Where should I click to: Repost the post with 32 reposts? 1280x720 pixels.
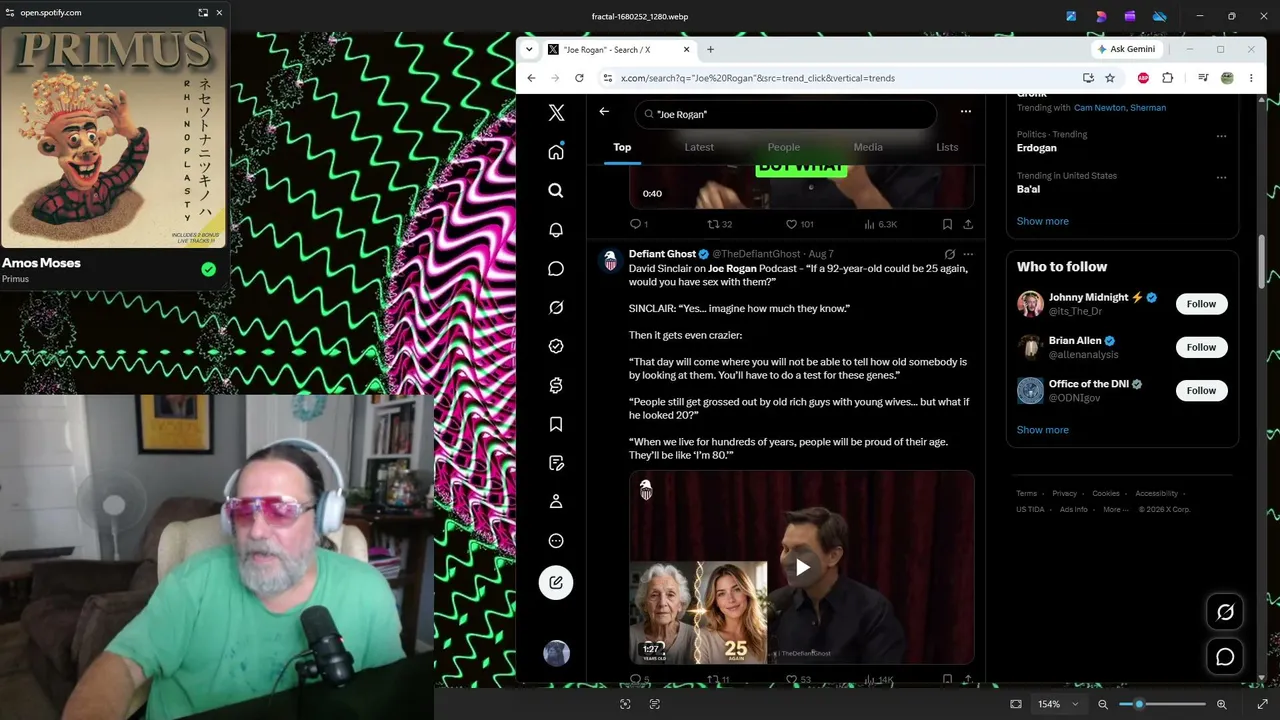pyautogui.click(x=720, y=225)
